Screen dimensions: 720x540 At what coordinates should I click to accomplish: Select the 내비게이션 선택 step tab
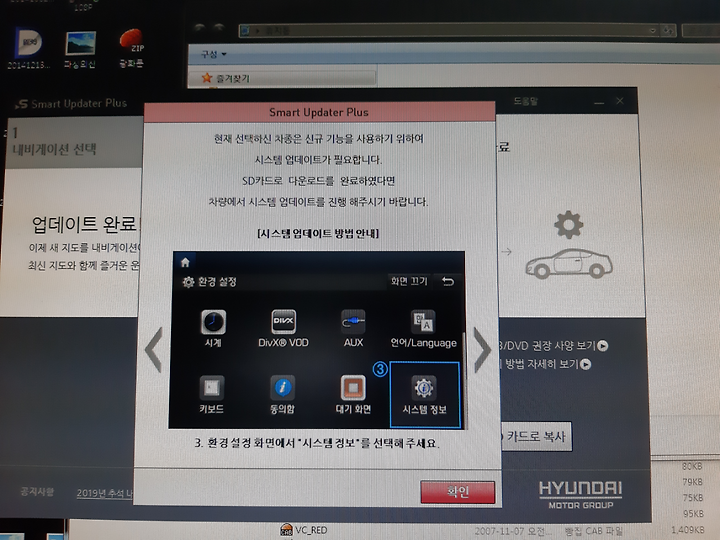point(73,142)
